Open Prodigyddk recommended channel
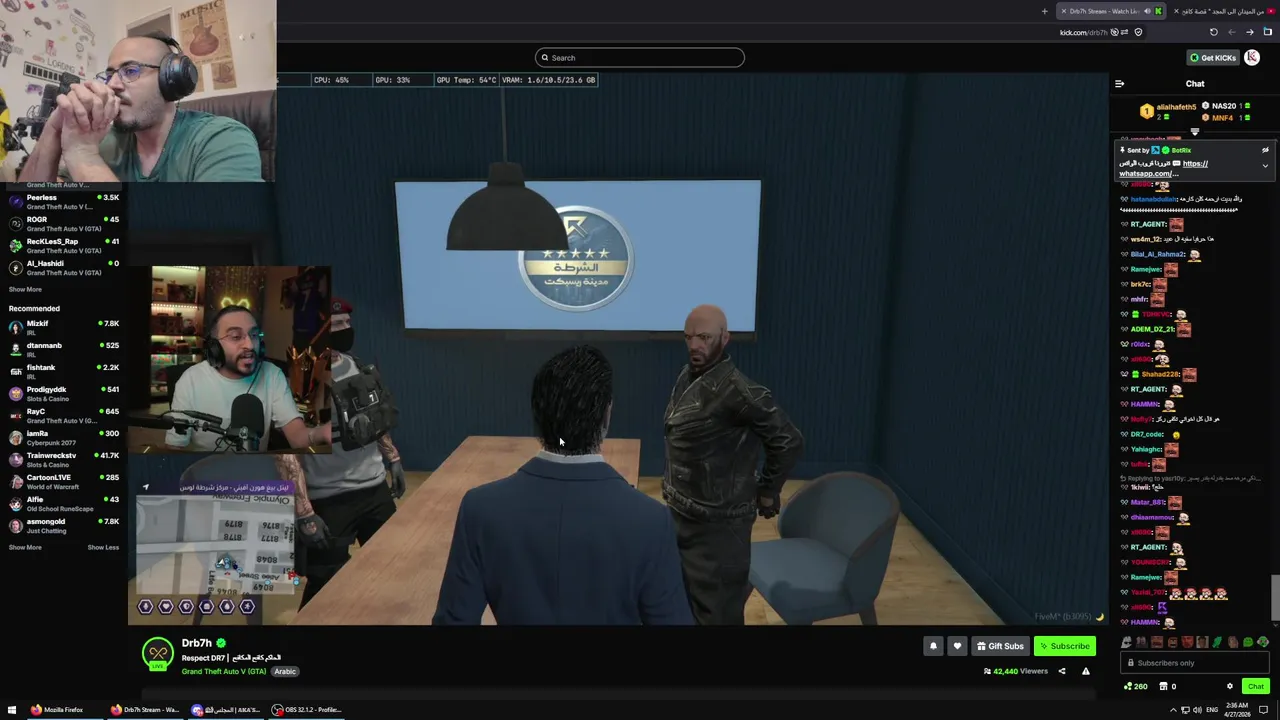The height and width of the screenshot is (720, 1280). pyautogui.click(x=64, y=393)
